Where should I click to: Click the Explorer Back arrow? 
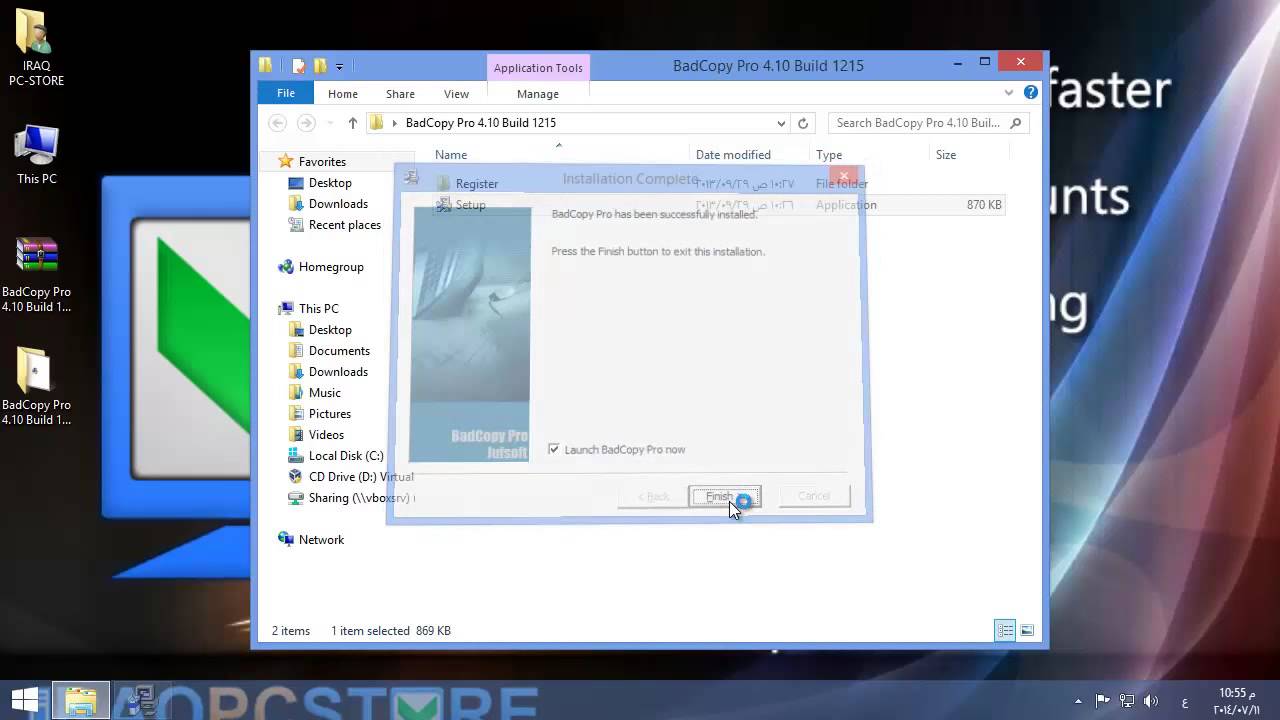coord(278,123)
